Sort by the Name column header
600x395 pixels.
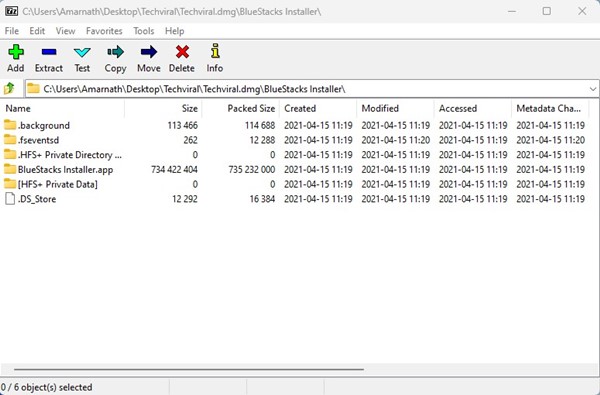[x=62, y=109]
